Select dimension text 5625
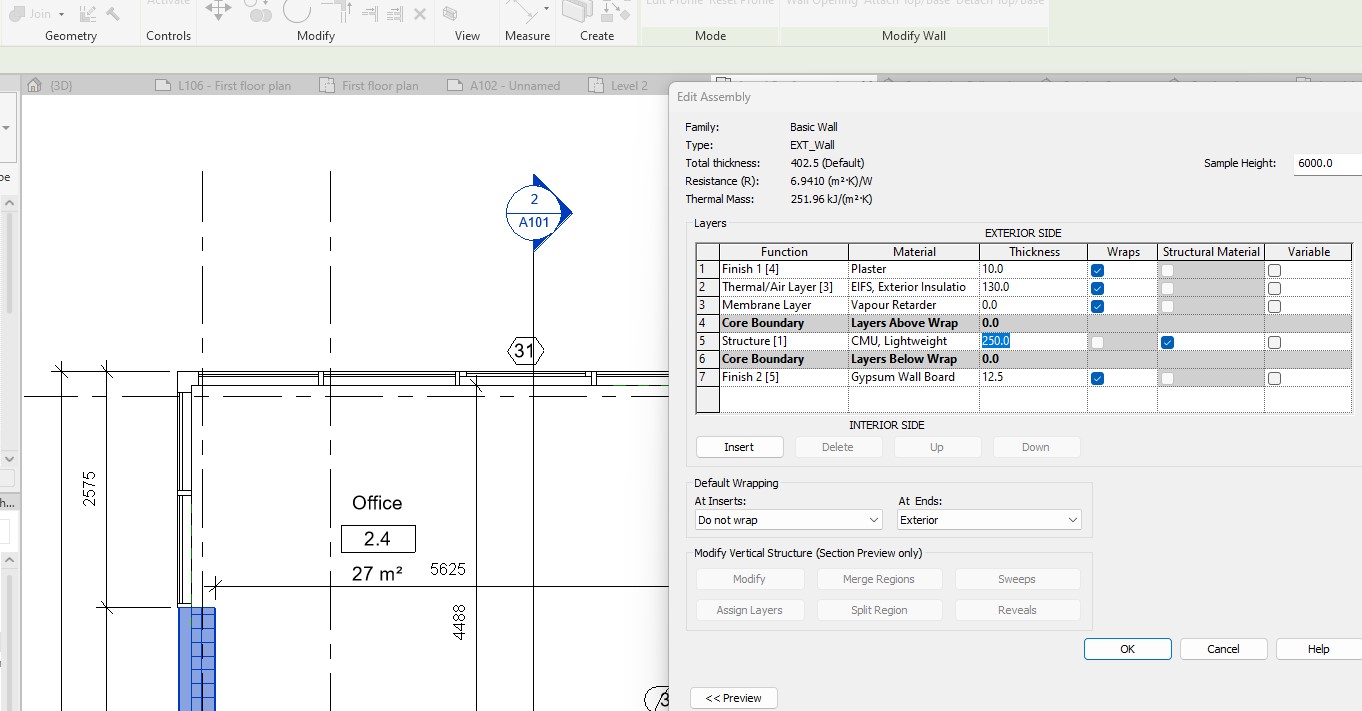This screenshot has height=711, width=1362. point(448,570)
